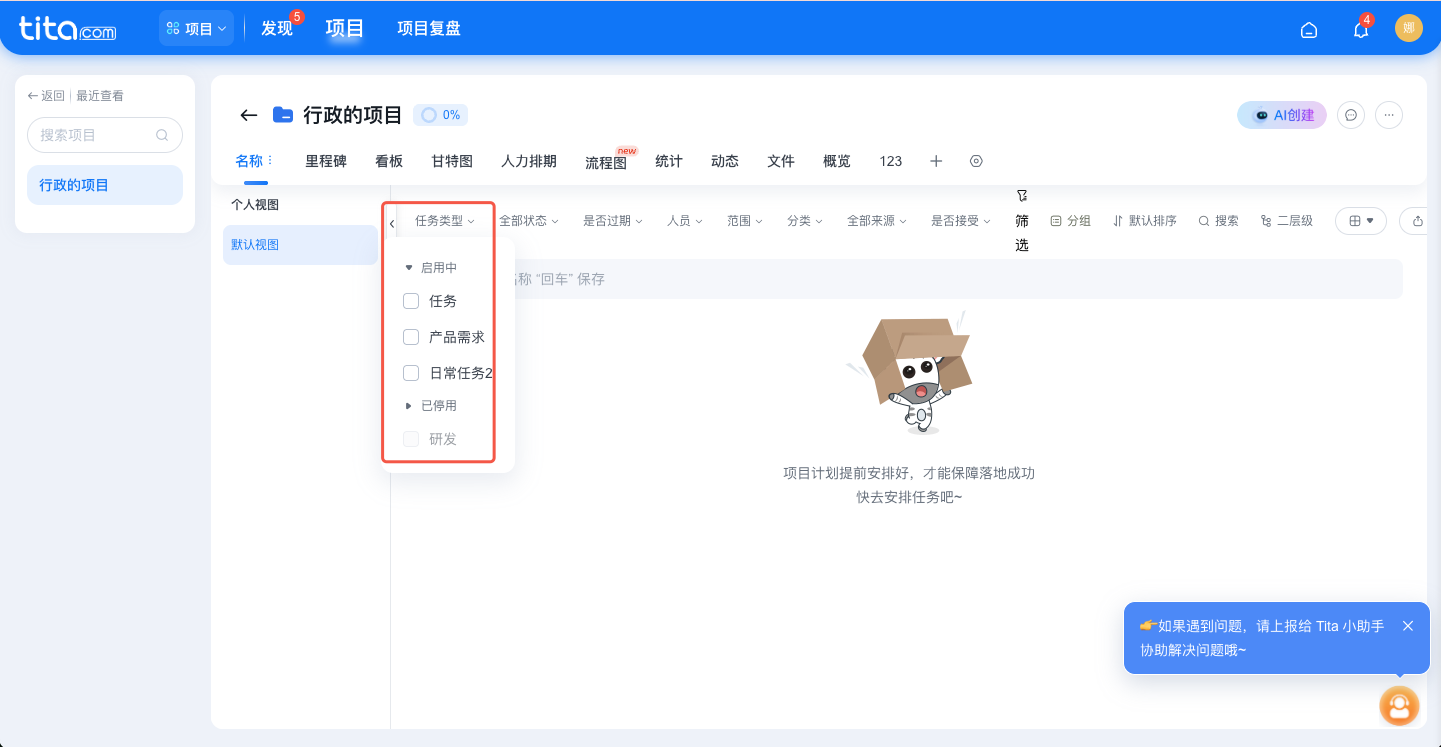
Task: Click the notification bell icon
Action: (1360, 29)
